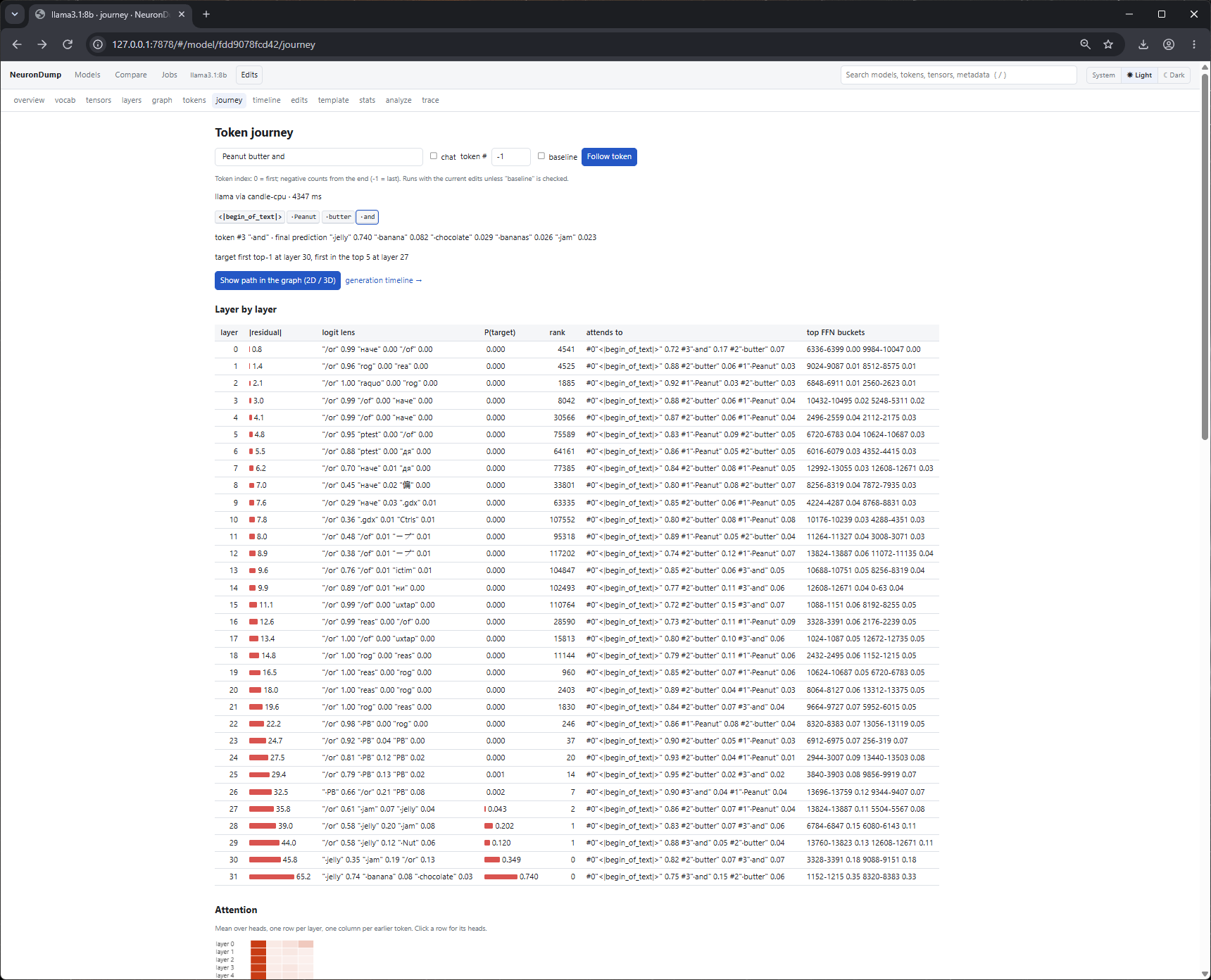Screen dimensions: 1211x980
Task: Switch to the graph tab
Action: click(162, 100)
